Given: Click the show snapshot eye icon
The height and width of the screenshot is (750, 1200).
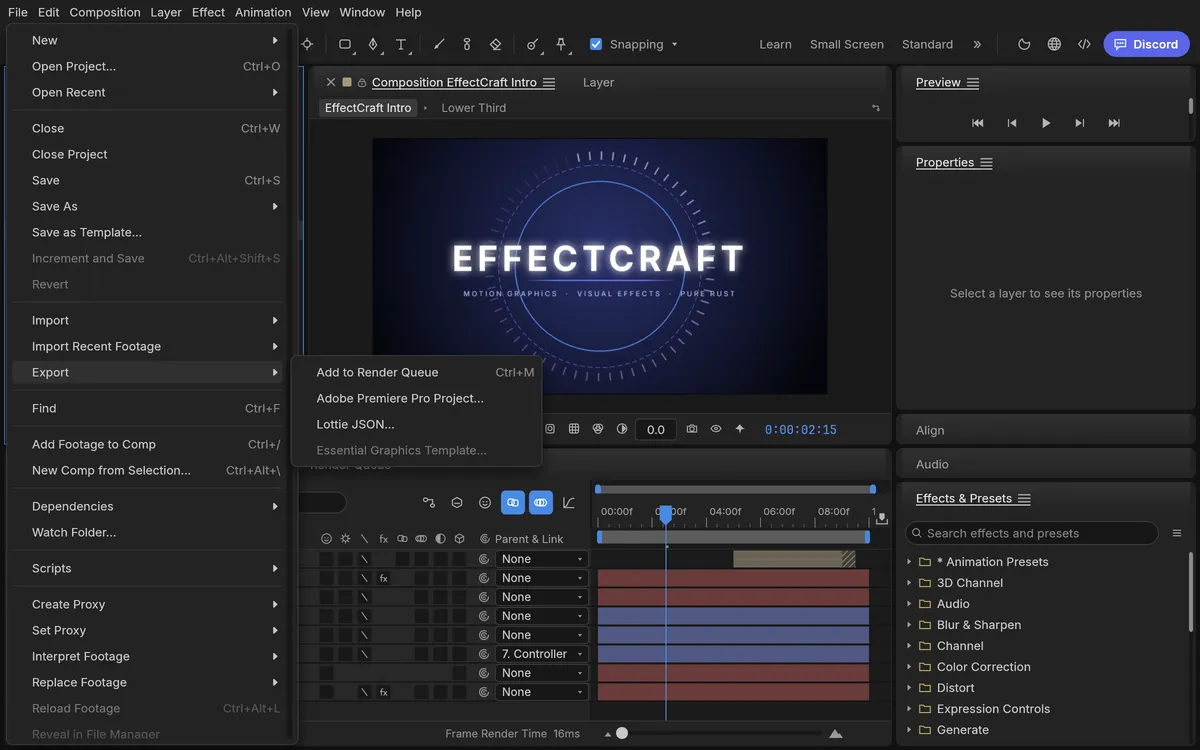Looking at the screenshot, I should pos(716,429).
